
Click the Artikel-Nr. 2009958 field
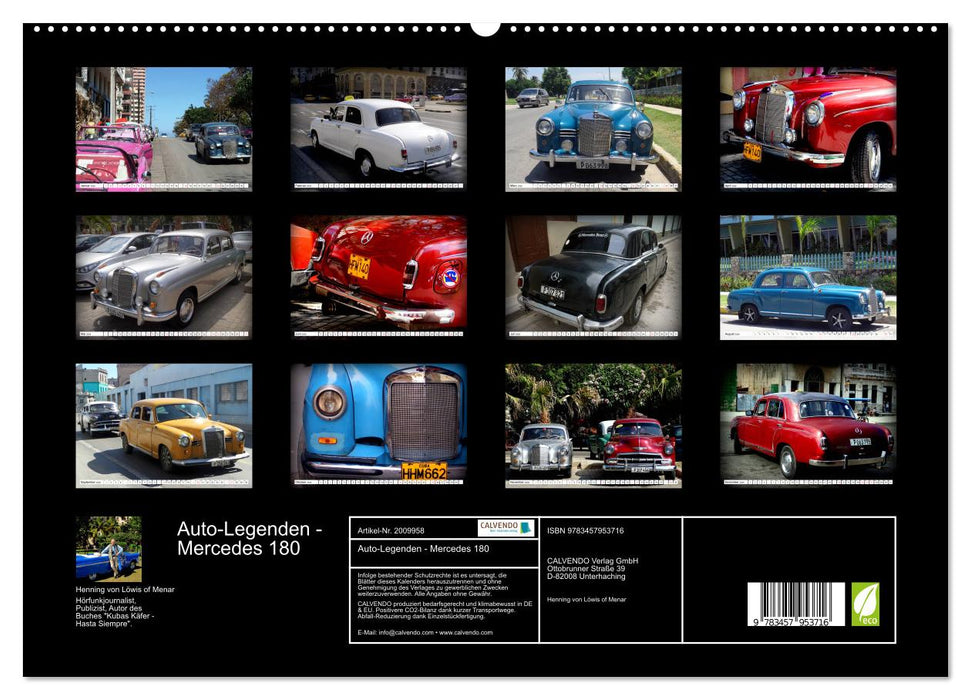pyautogui.click(x=392, y=530)
